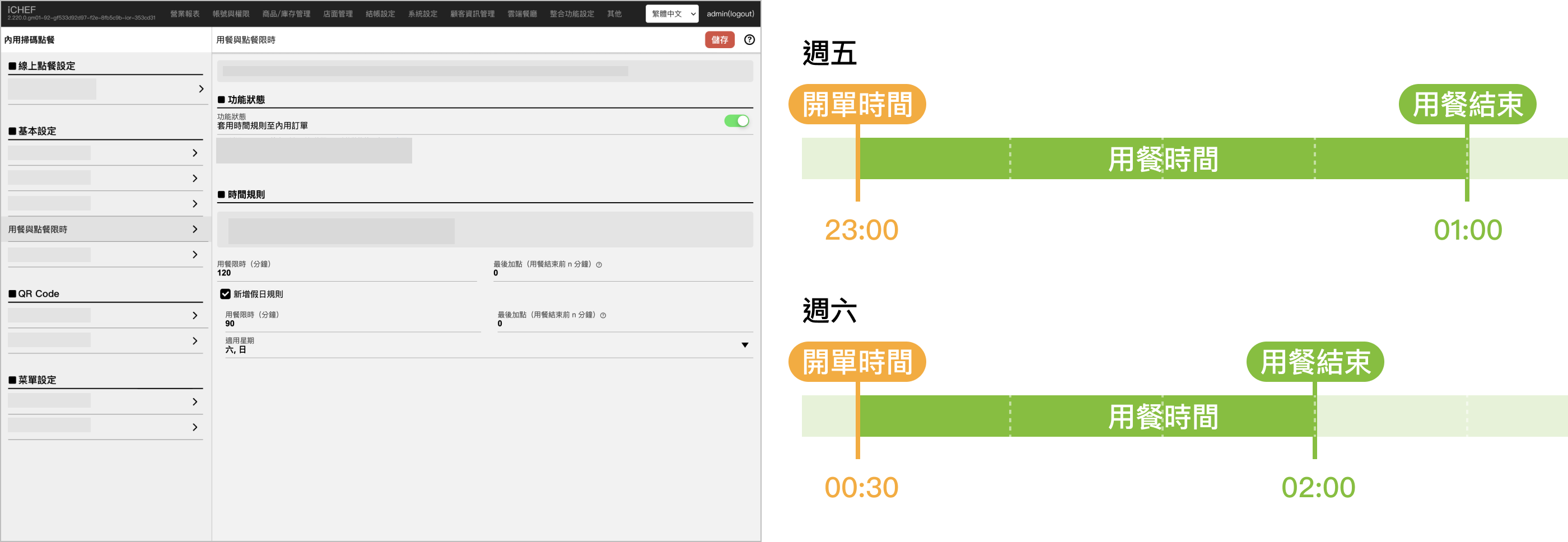Screen dimensions: 1568x542
Task: Click the iCHEF logo
Action: 22,10
